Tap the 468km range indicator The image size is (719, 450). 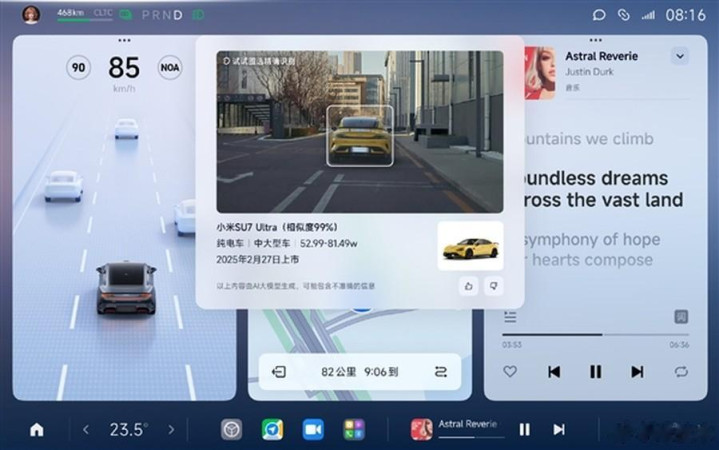tap(70, 13)
